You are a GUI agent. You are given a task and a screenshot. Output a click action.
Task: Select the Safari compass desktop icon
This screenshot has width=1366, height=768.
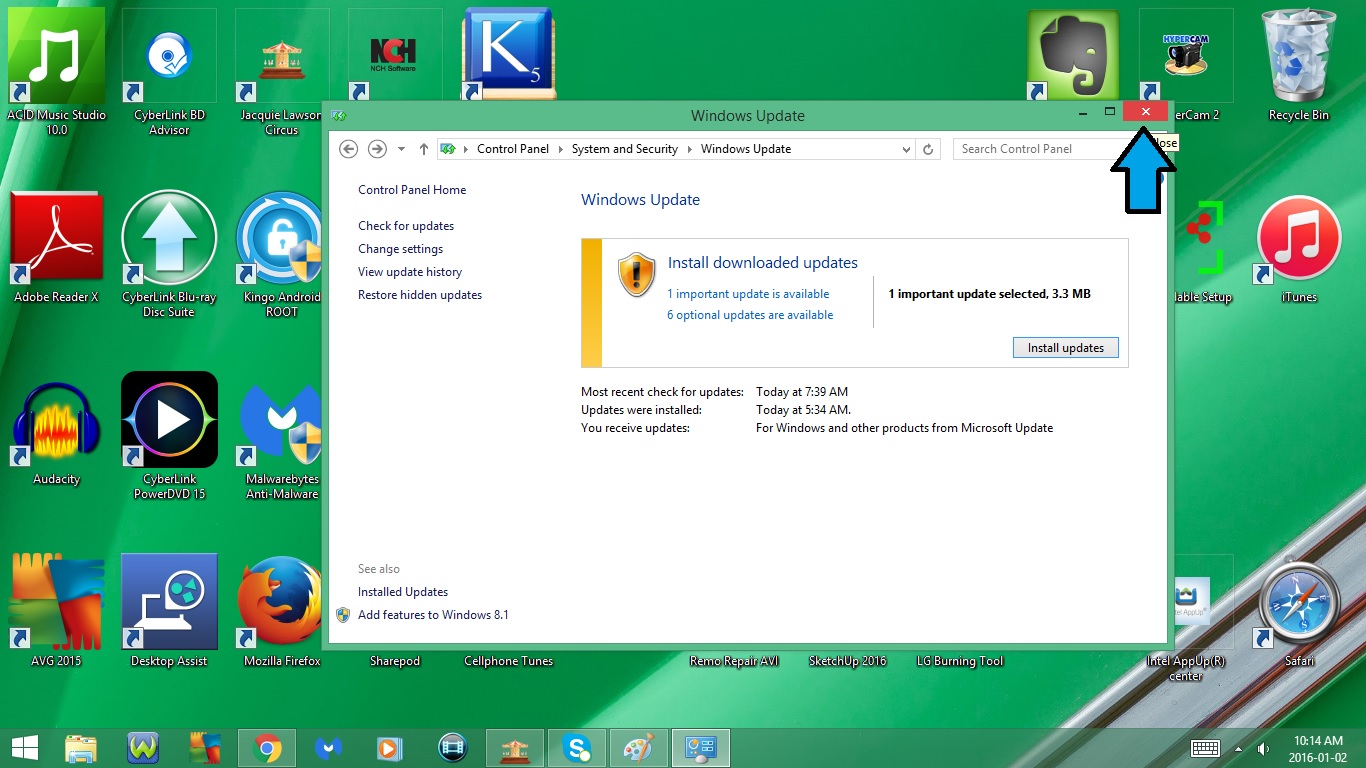coord(1299,611)
